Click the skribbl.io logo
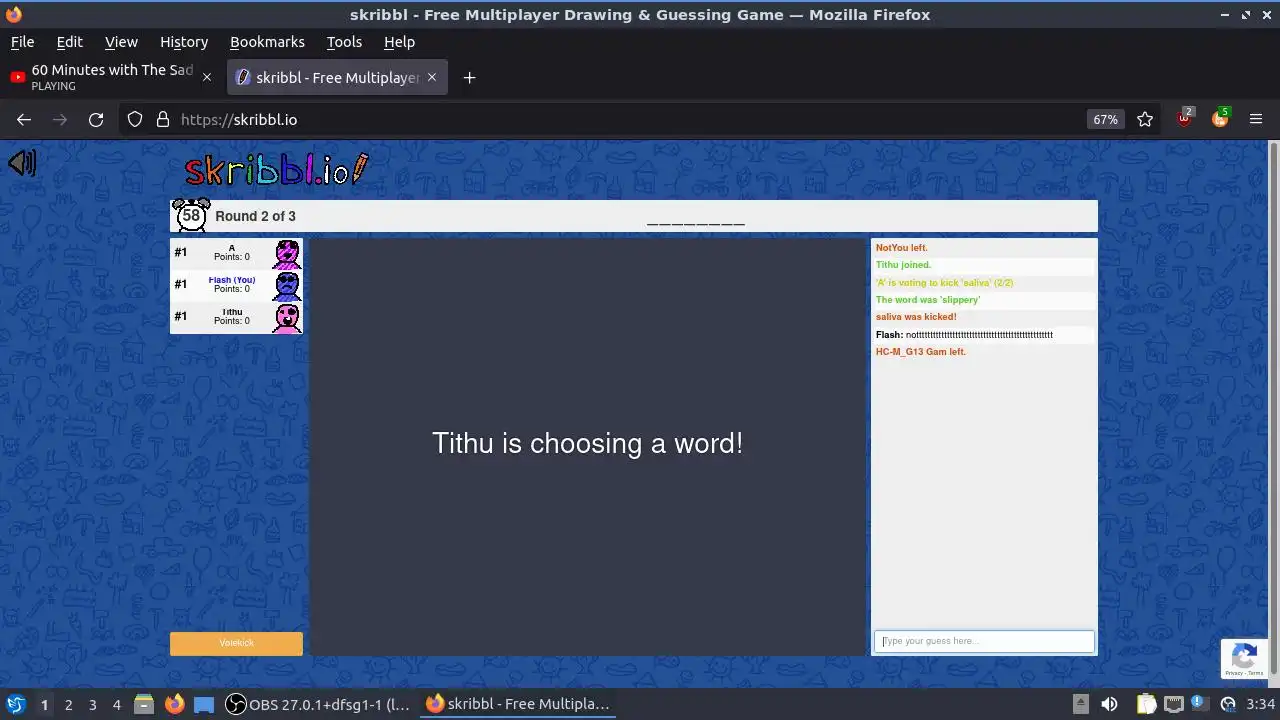The width and height of the screenshot is (1280, 720). pos(277,170)
